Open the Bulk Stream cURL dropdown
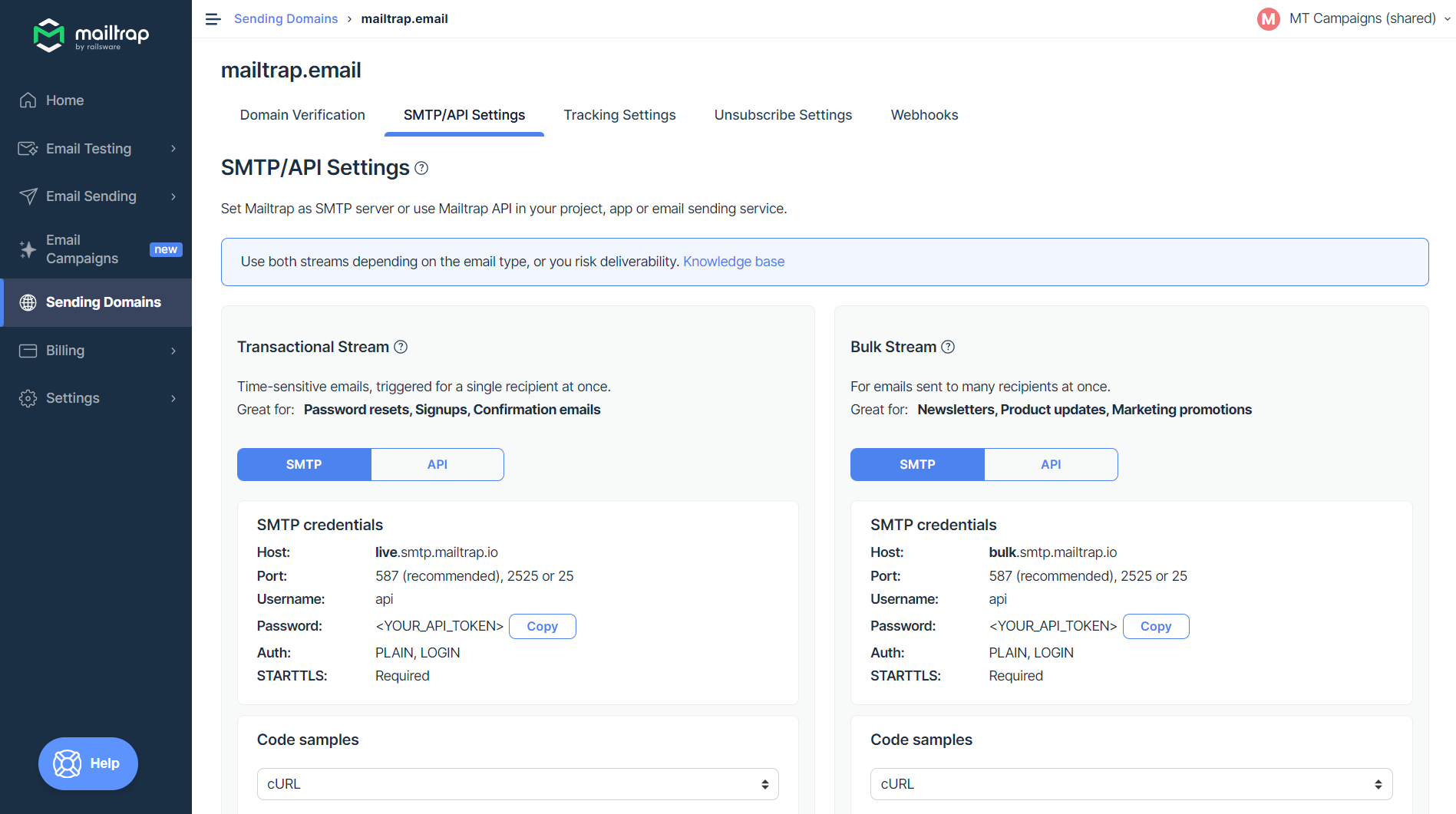Image resolution: width=1456 pixels, height=814 pixels. pyautogui.click(x=1131, y=783)
